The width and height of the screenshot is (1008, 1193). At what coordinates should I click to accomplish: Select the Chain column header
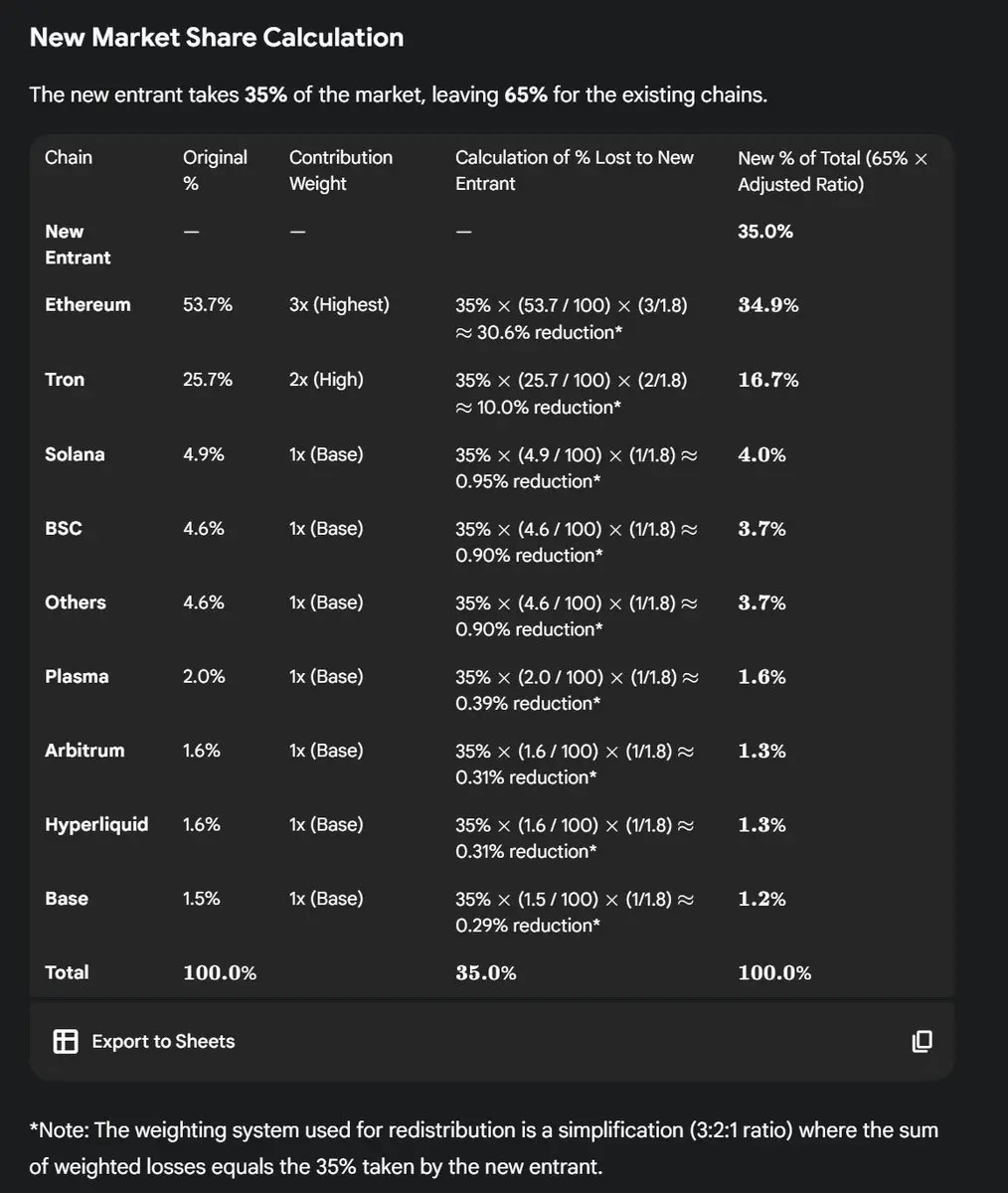pyautogui.click(x=69, y=157)
